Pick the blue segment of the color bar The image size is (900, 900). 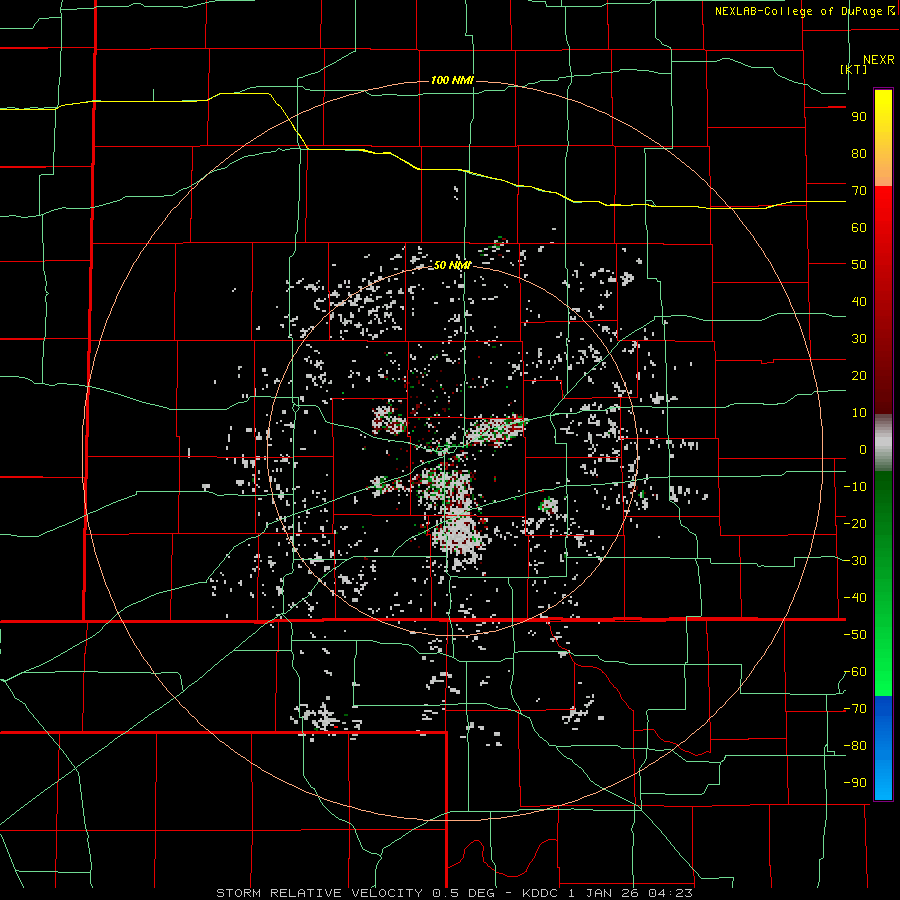click(883, 747)
